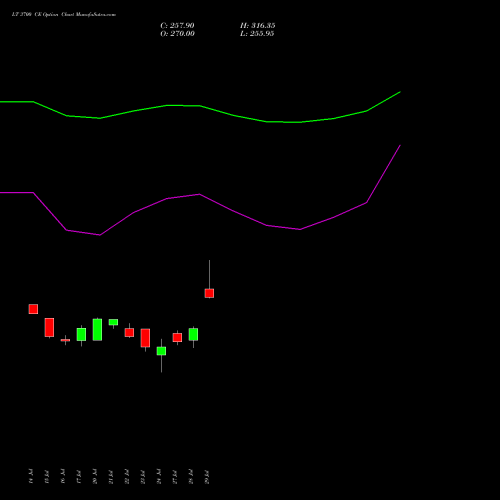Click the tall green candlestick for 20 Jul
This screenshot has width=500, height=500.
tap(97, 329)
